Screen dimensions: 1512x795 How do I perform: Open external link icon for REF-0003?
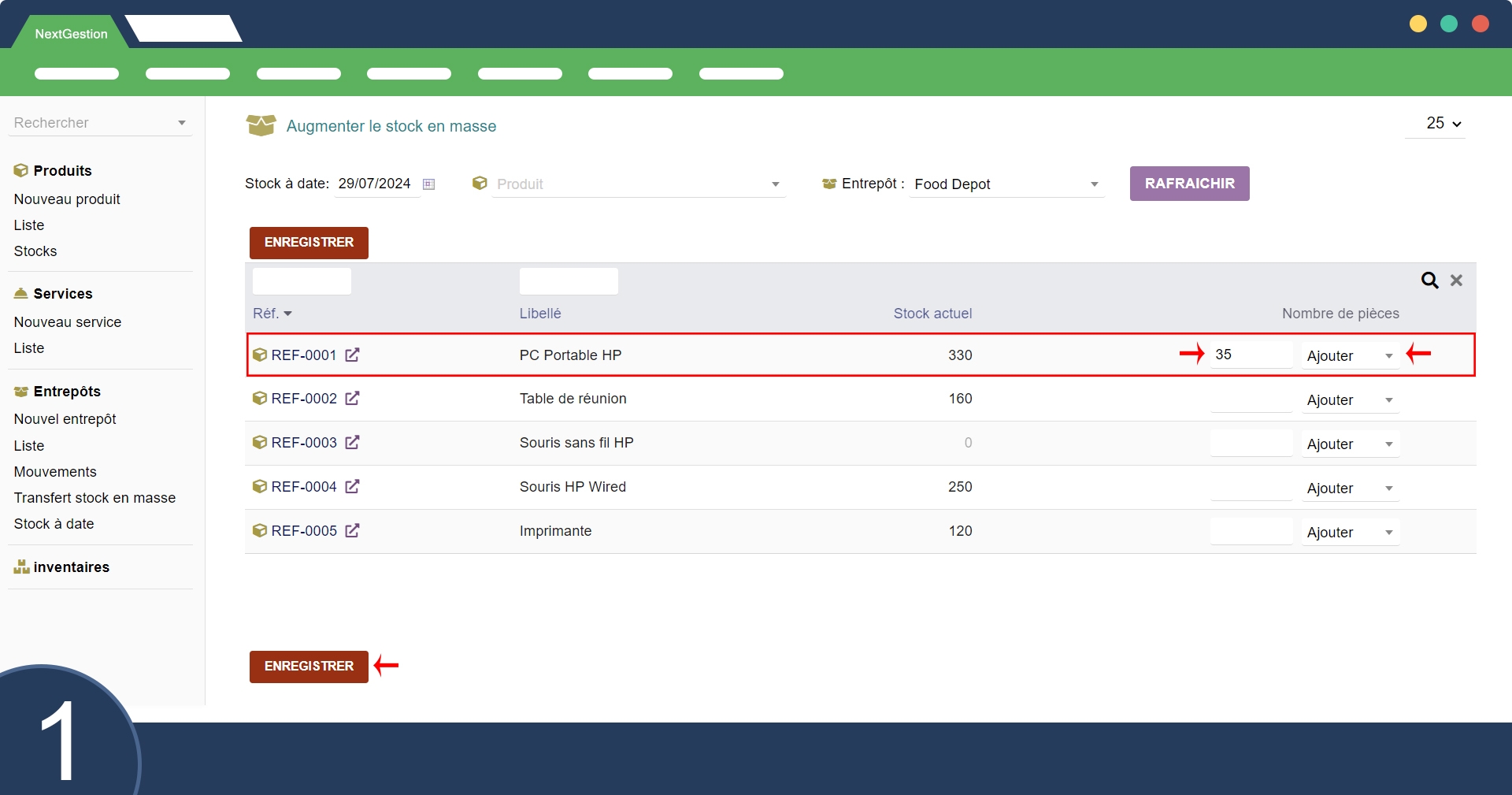352,443
